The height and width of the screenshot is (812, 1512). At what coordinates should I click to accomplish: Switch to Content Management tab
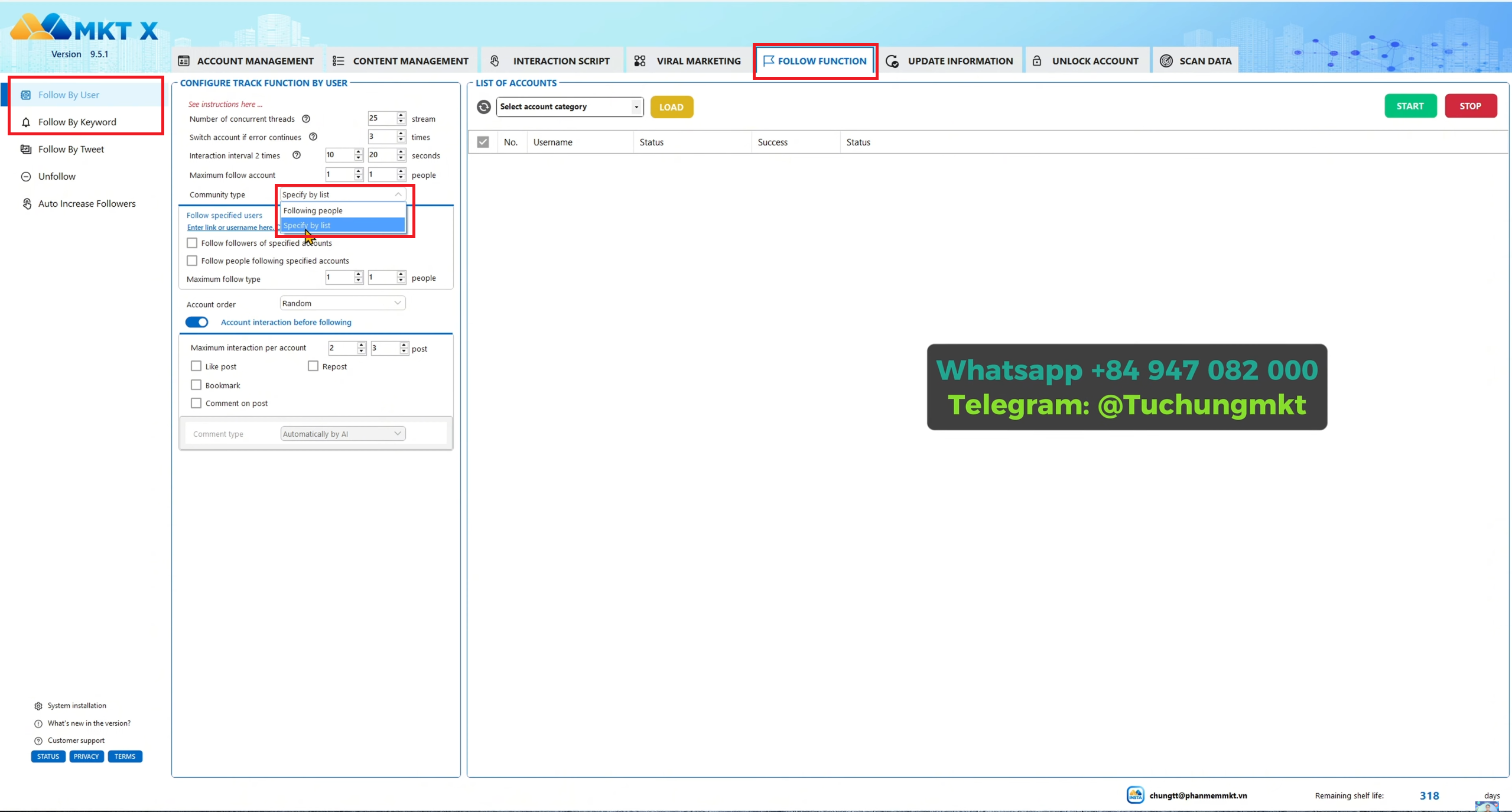coord(401,61)
